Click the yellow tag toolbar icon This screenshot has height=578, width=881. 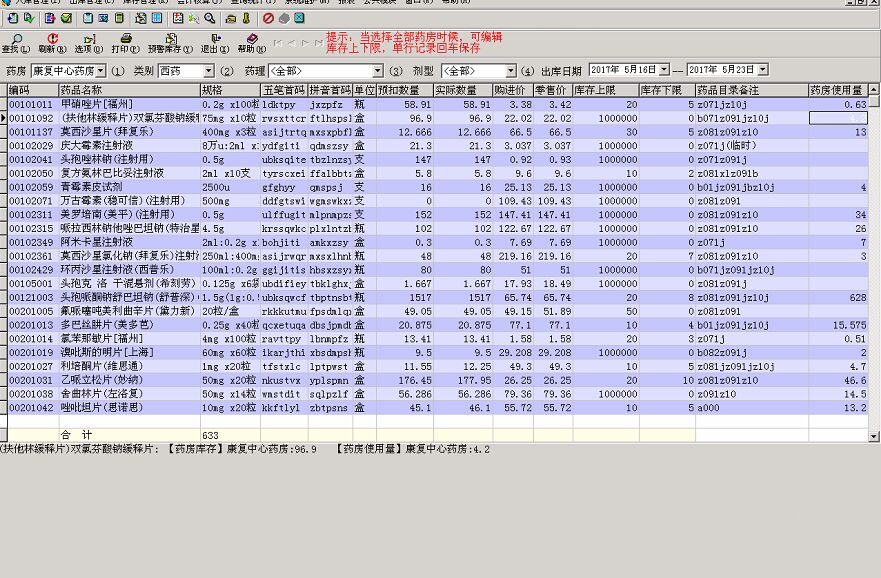click(231, 19)
